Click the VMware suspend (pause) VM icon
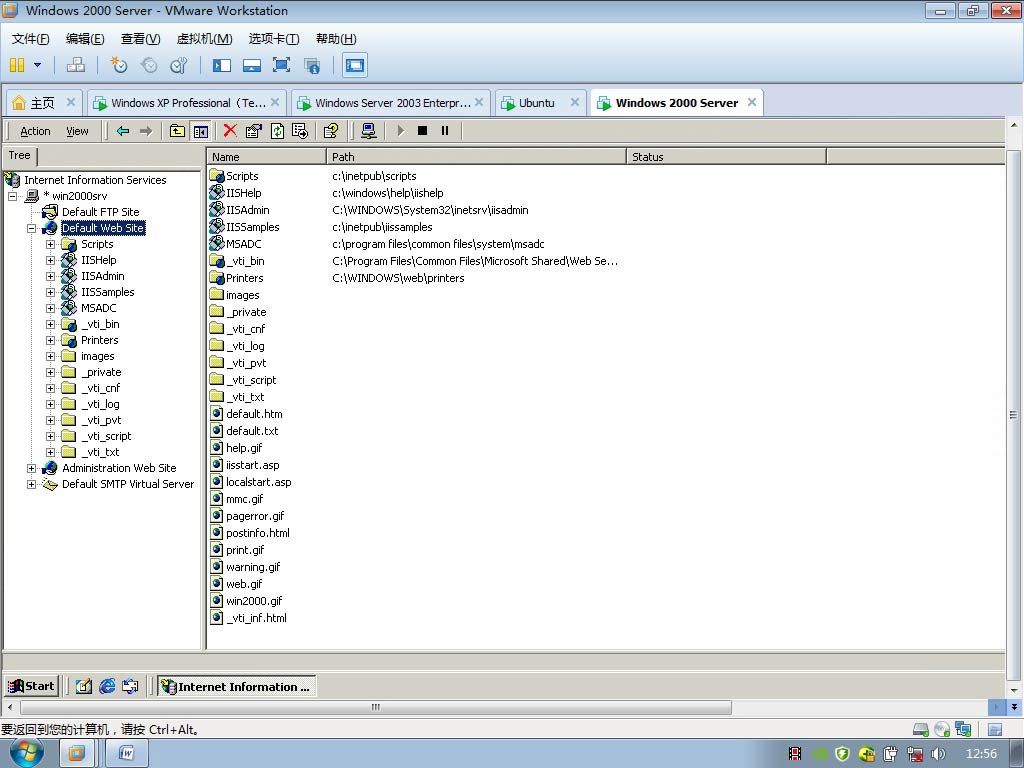The height and width of the screenshot is (768, 1024). point(18,65)
